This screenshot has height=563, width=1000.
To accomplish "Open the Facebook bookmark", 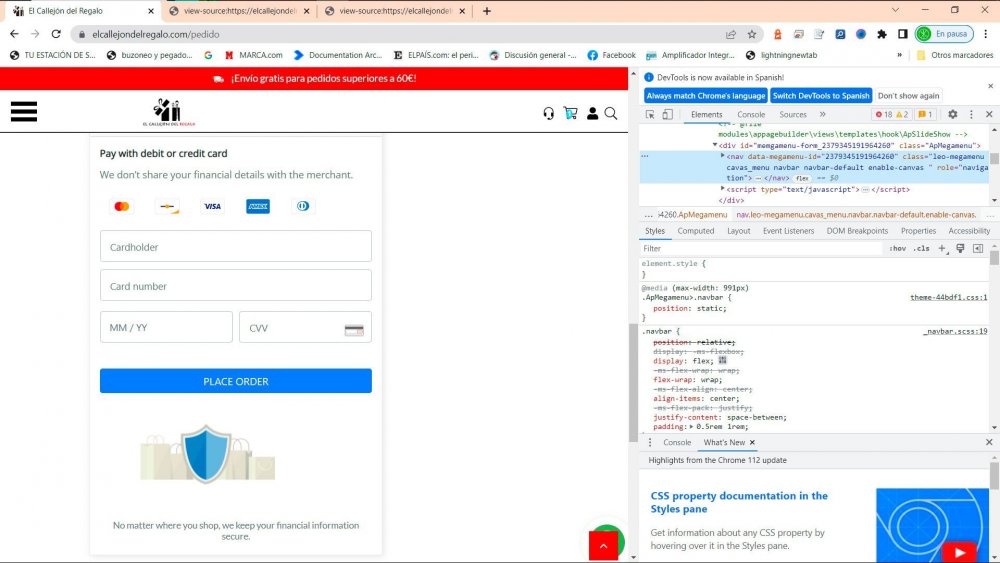I will [x=611, y=55].
